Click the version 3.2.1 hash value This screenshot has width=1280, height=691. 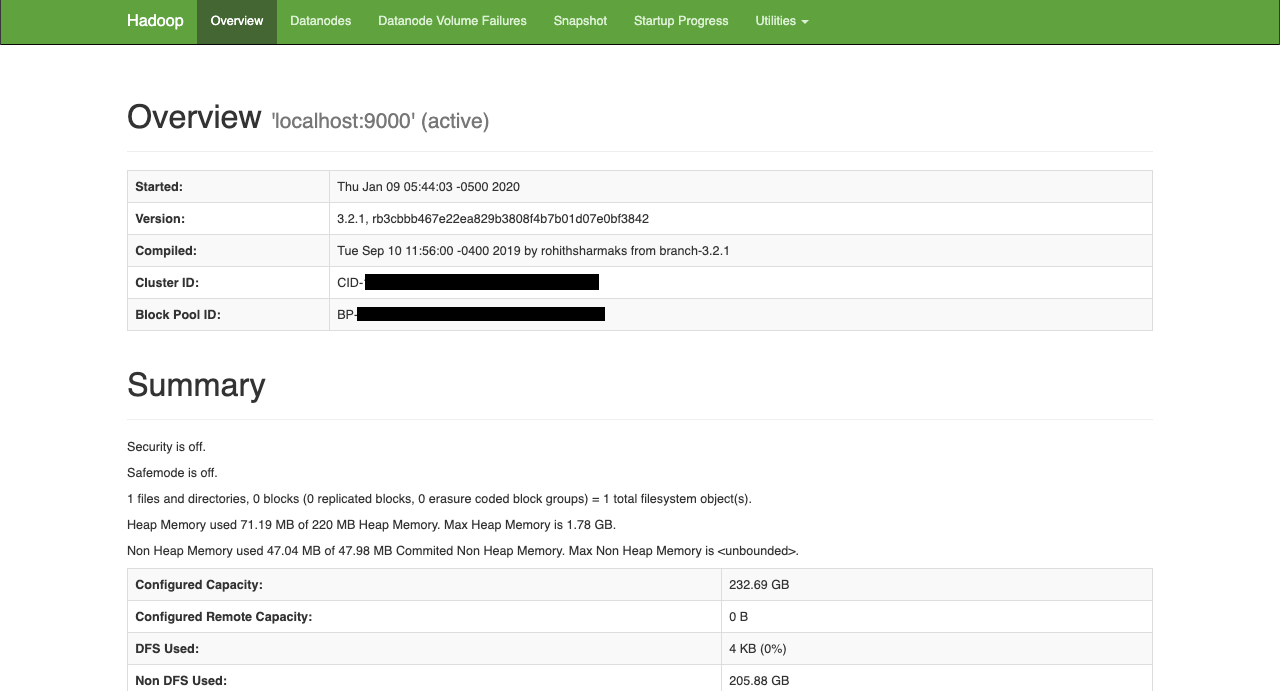click(493, 219)
